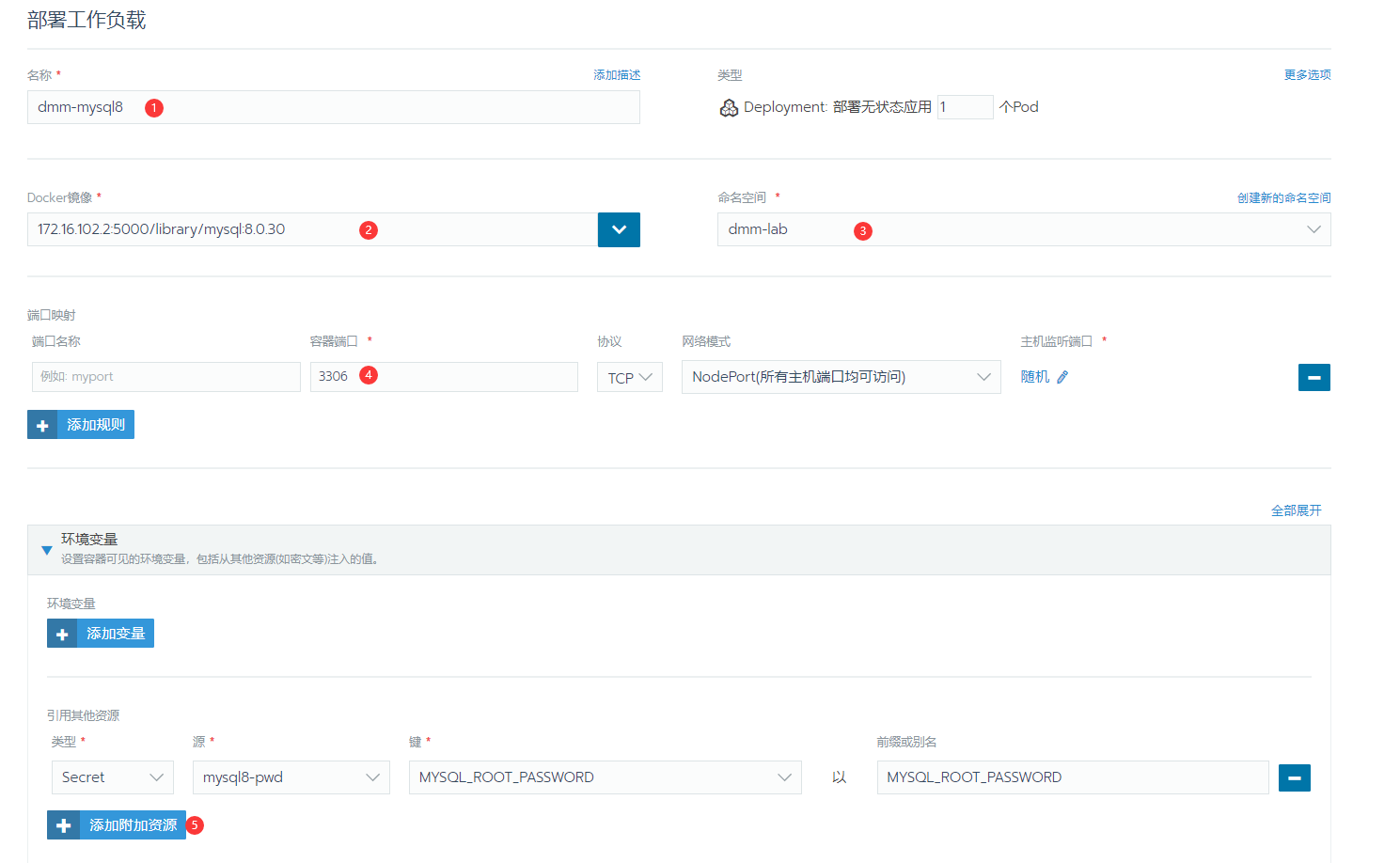
Task: Click the 随机 host port link
Action: tap(1035, 377)
